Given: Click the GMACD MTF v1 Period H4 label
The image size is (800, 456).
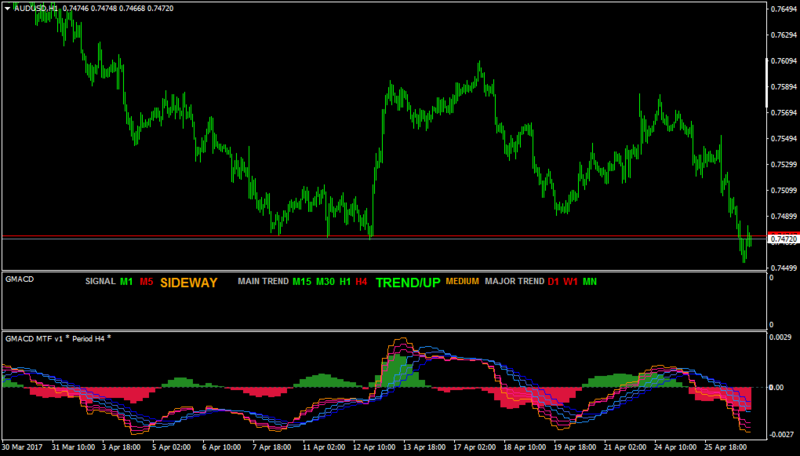Looking at the screenshot, I should click(x=58, y=339).
